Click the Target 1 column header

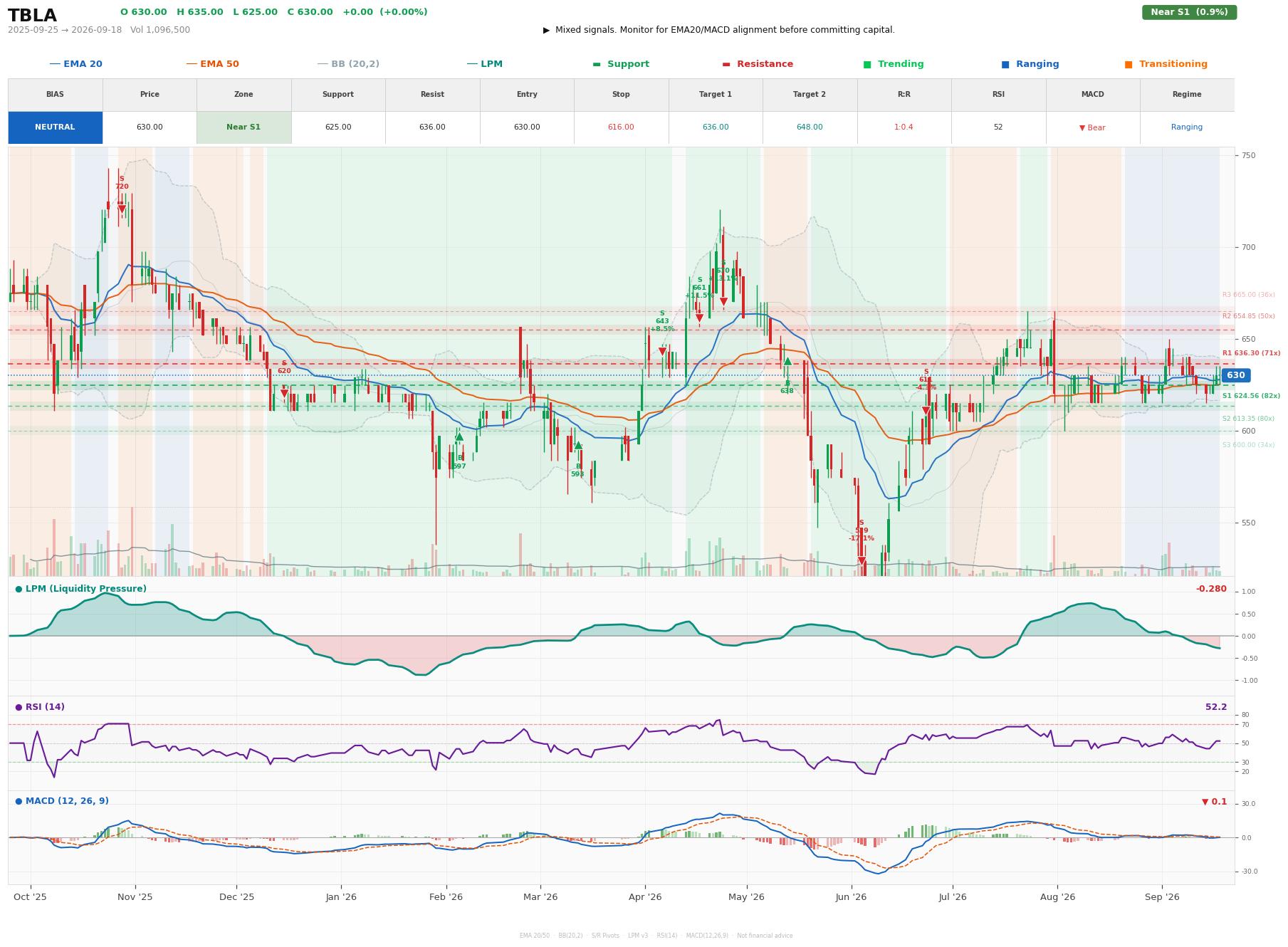click(715, 95)
